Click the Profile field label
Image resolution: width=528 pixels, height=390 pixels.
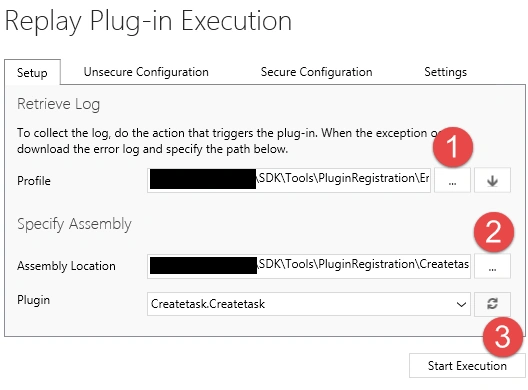(x=34, y=181)
